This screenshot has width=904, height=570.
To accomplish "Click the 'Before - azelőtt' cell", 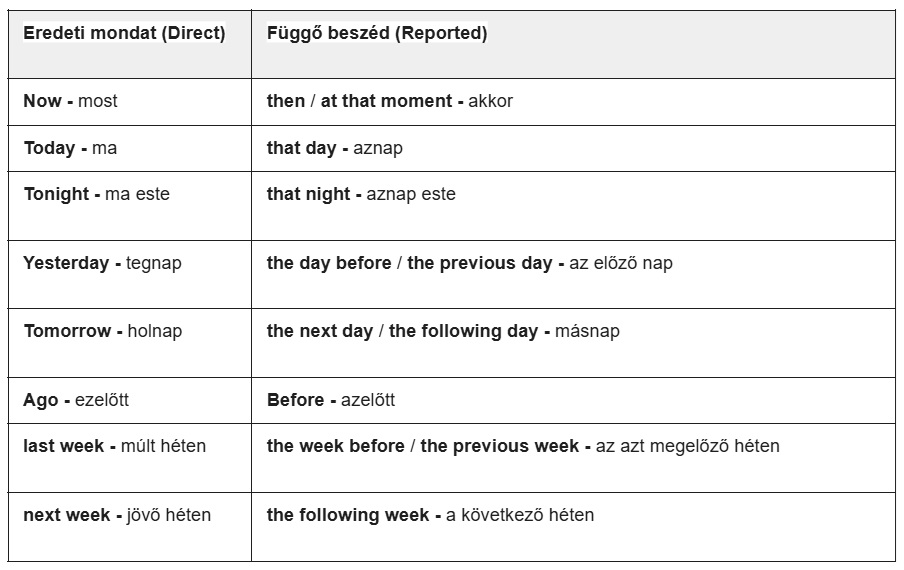I will click(331, 400).
